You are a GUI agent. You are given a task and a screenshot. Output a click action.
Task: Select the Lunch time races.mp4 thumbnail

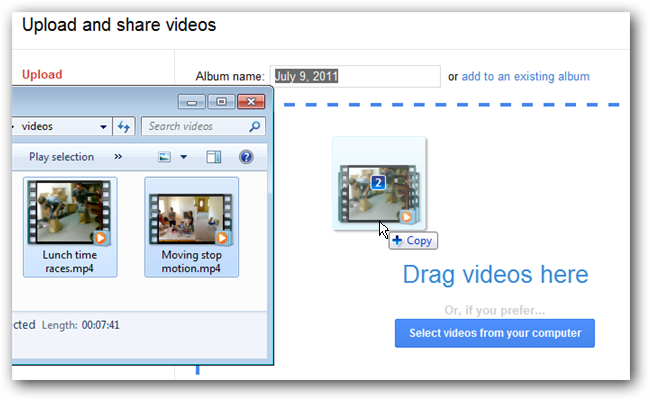(x=69, y=212)
